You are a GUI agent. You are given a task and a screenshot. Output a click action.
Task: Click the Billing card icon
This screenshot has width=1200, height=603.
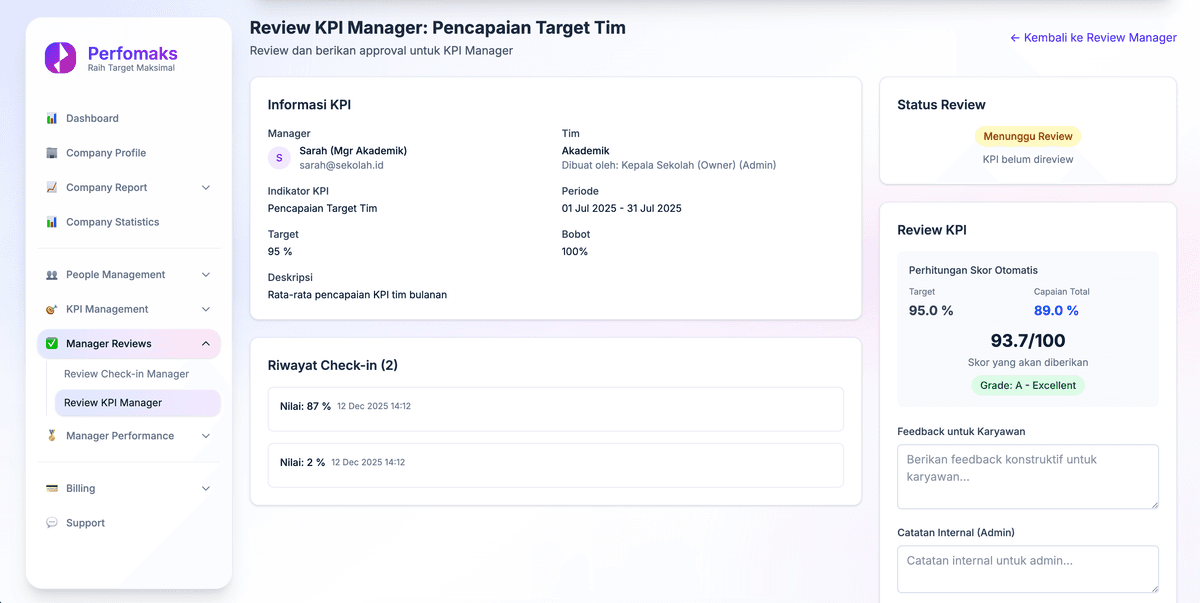pos(52,488)
